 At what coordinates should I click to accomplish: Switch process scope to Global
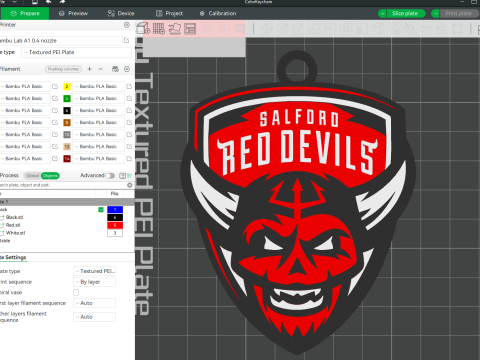click(33, 176)
